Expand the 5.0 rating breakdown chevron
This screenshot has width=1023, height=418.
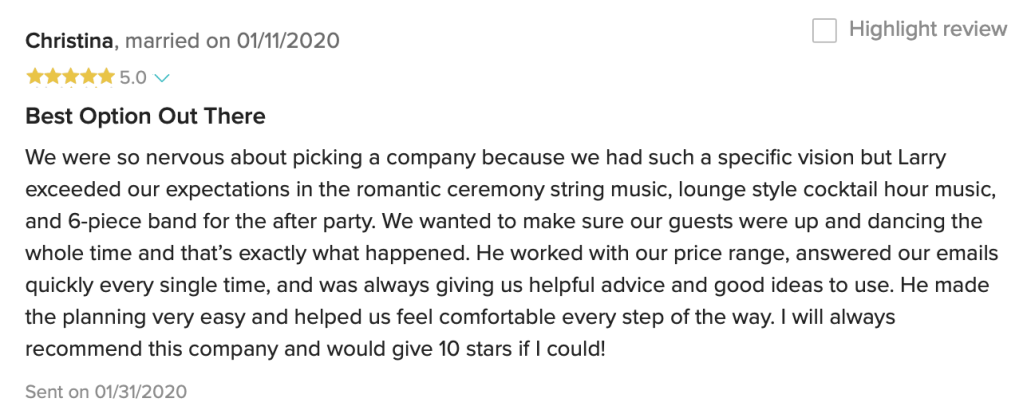[163, 77]
